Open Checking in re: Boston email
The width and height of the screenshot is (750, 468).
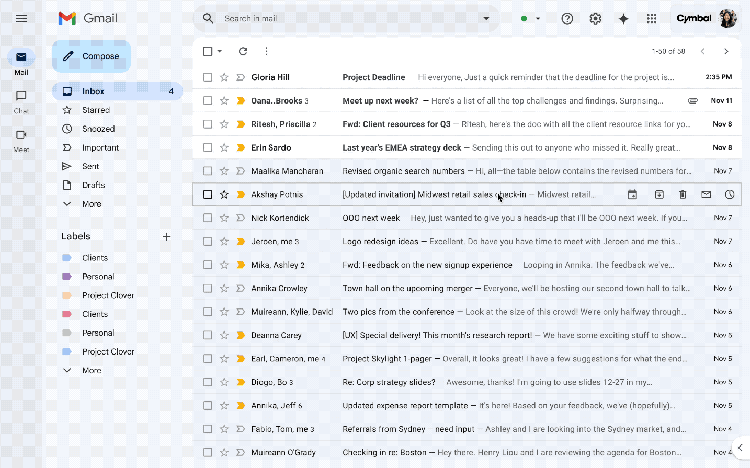pyautogui.click(x=467, y=452)
